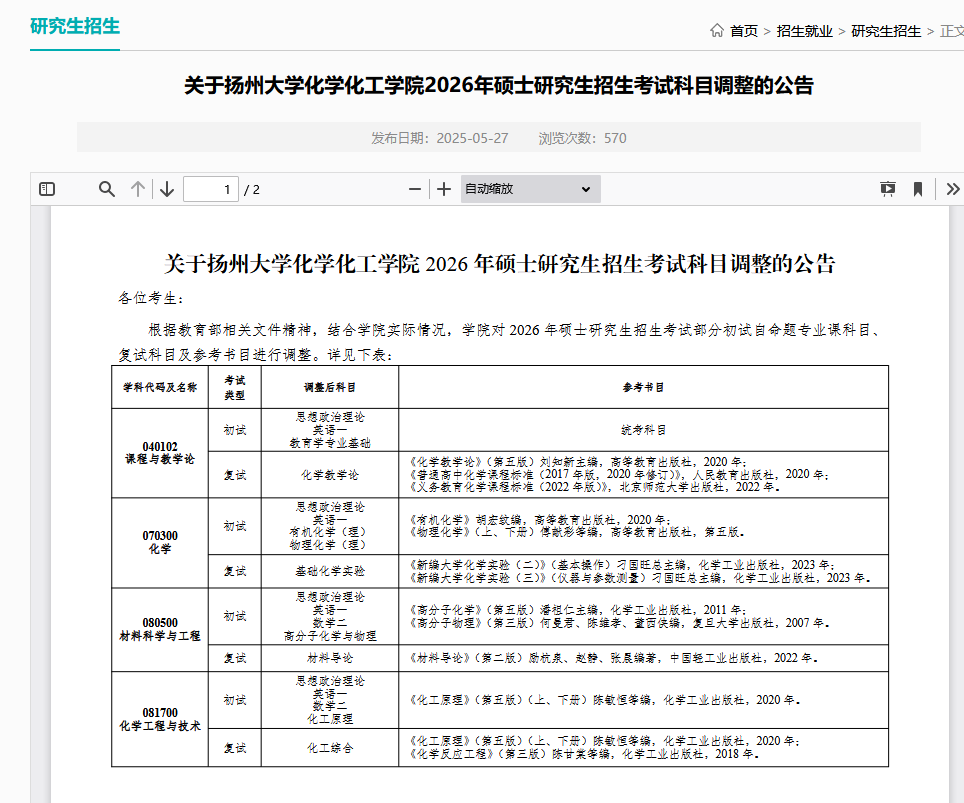The height and width of the screenshot is (803, 964).
Task: Click the 发布日期 2025-05-27 text
Action: pos(440,138)
